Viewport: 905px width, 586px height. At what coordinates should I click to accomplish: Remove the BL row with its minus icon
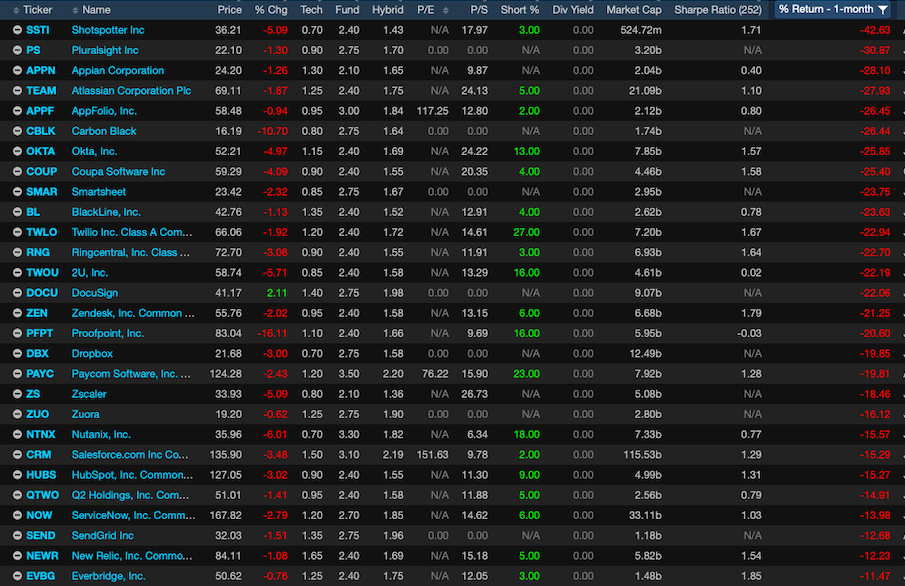pyautogui.click(x=17, y=212)
